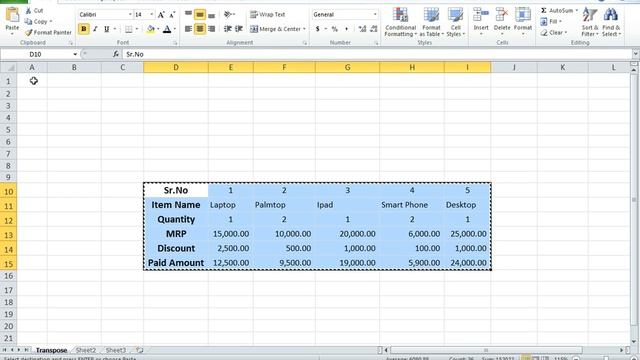640x360 pixels.
Task: Open the font color dropdown arrow
Action: pyautogui.click(x=175, y=29)
